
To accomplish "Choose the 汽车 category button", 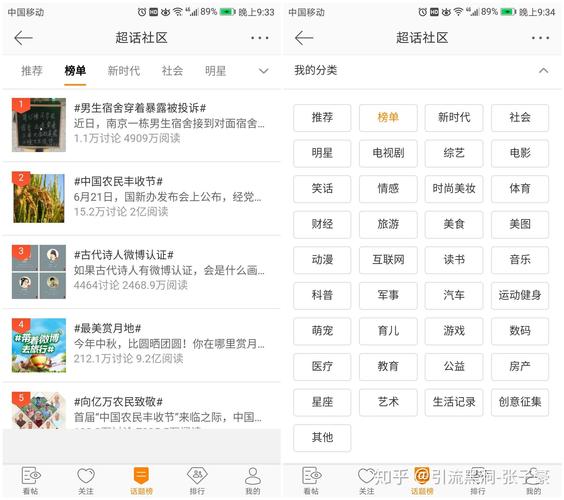I will pyautogui.click(x=454, y=295).
